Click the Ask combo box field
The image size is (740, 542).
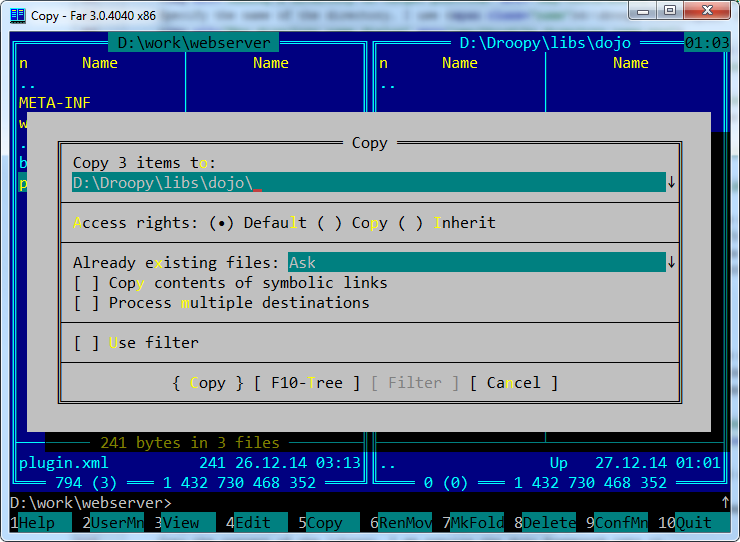pyautogui.click(x=477, y=263)
